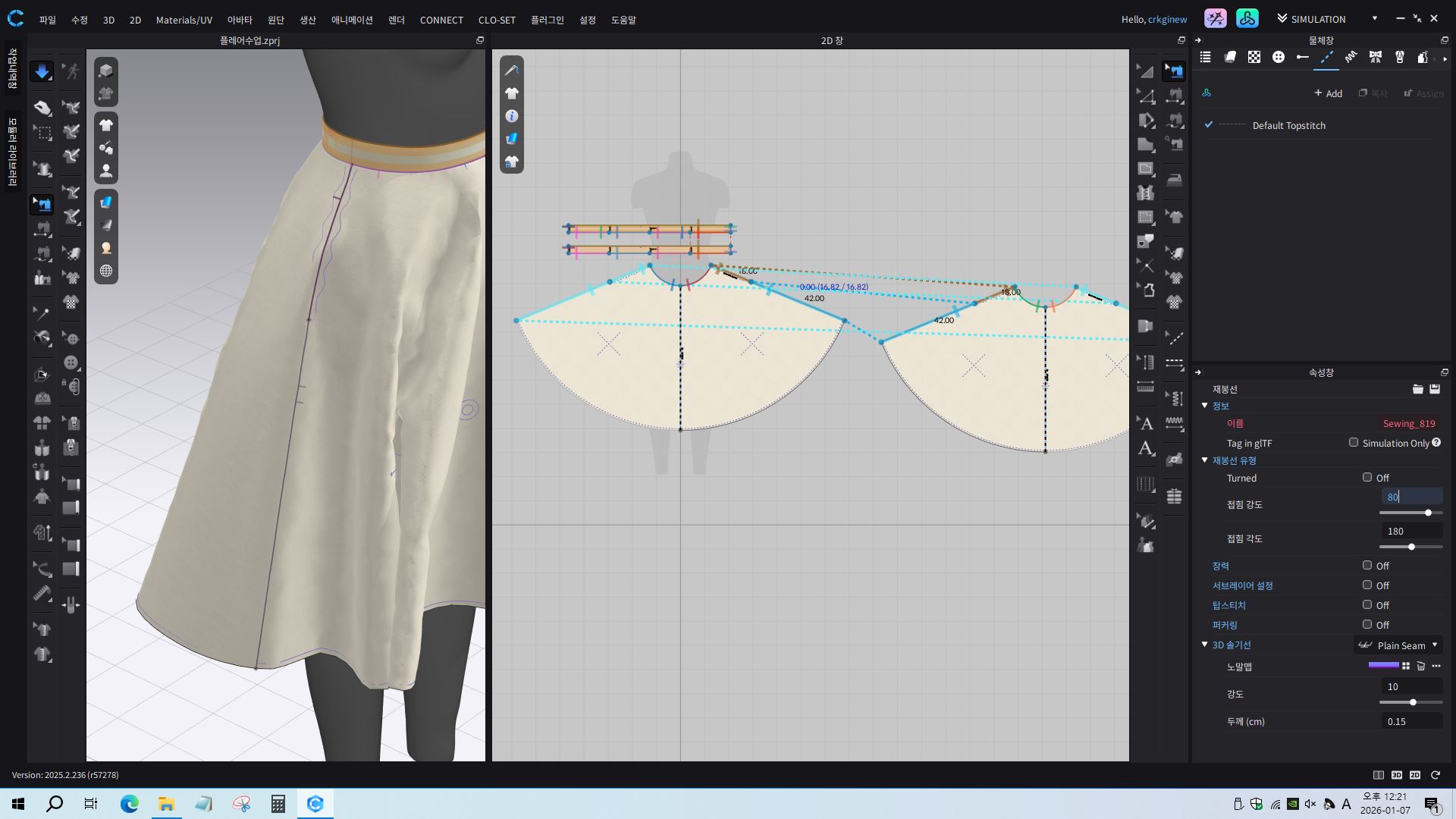Enable the Simulation Only checkbox

(x=1354, y=442)
